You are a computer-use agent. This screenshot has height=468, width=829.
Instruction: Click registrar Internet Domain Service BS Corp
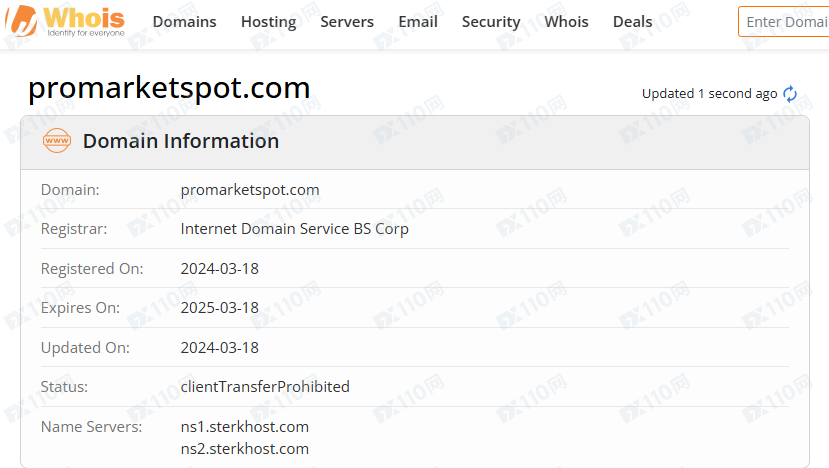(x=294, y=229)
